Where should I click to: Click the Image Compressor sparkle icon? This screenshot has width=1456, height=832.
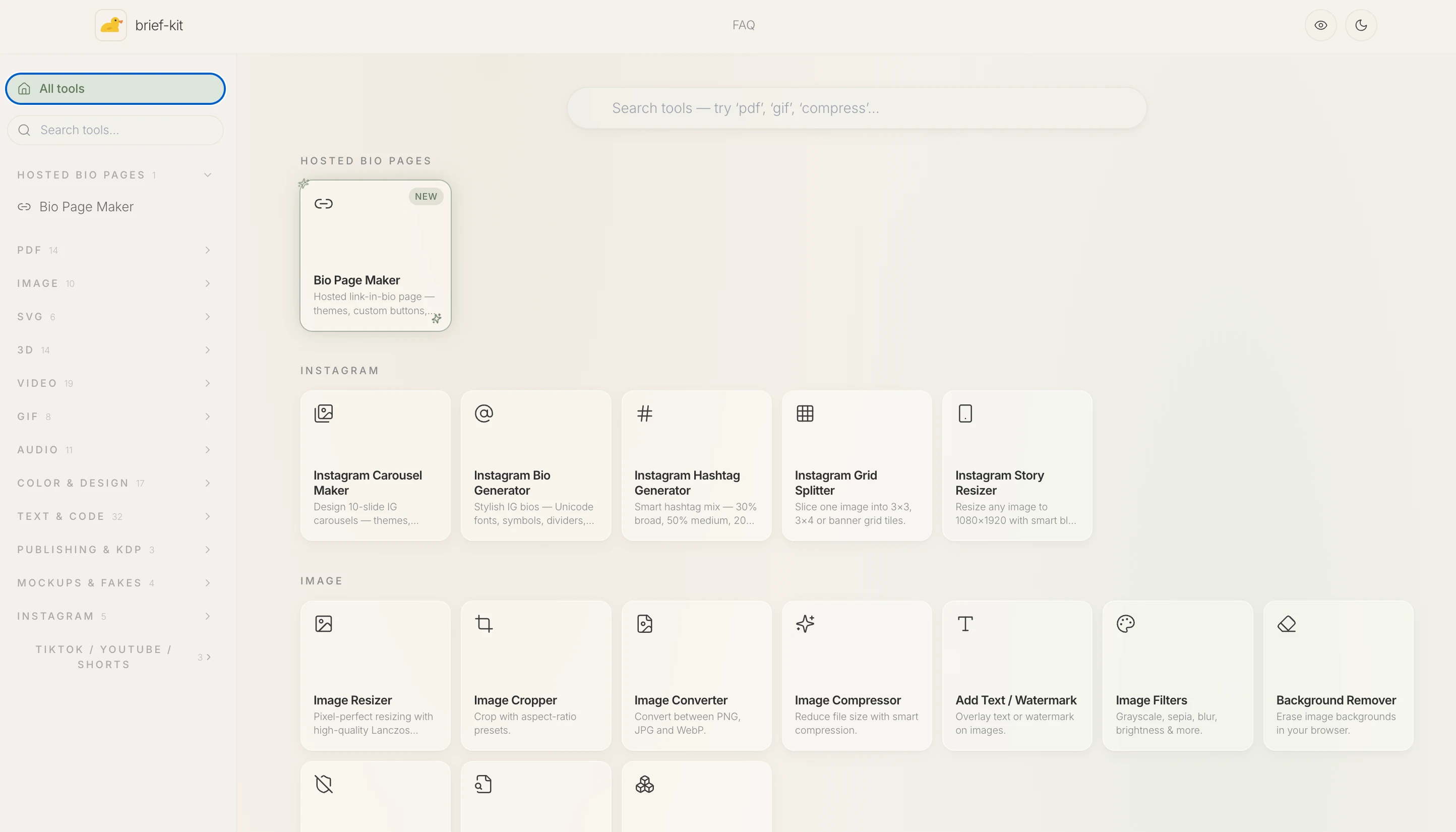[x=805, y=623]
